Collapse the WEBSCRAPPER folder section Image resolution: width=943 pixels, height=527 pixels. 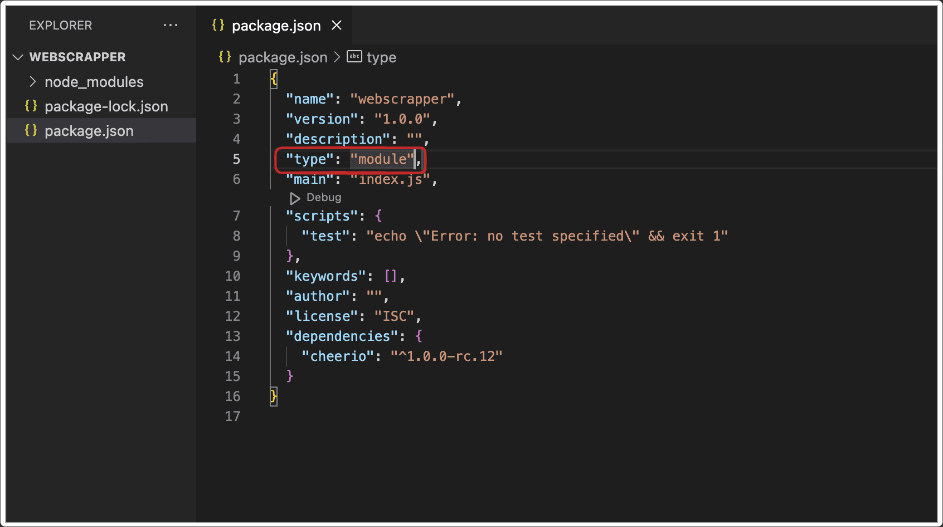click(x=18, y=57)
